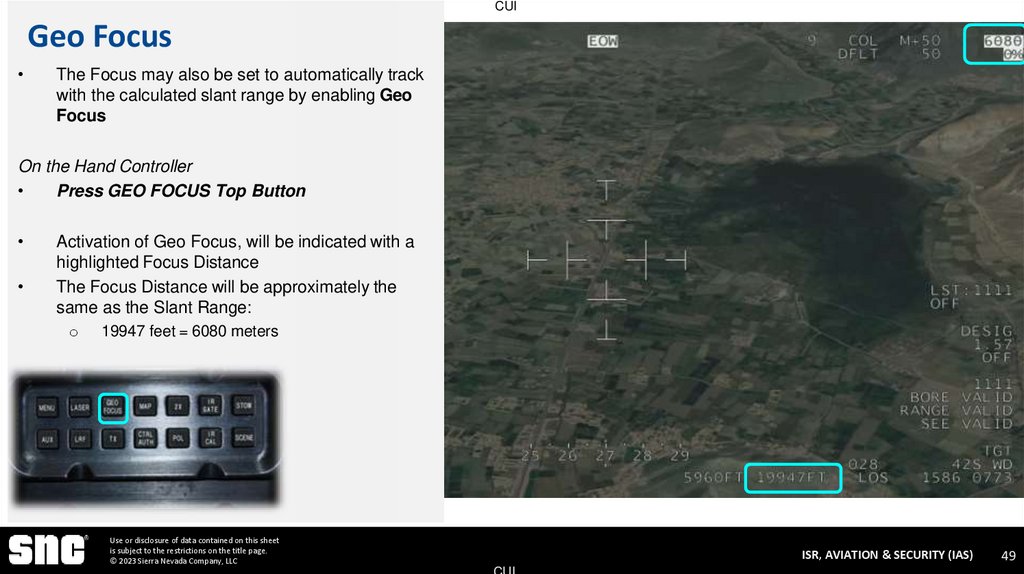Image resolution: width=1024 pixels, height=574 pixels.
Task: Click the BORE VALID status line
Action: (x=961, y=397)
